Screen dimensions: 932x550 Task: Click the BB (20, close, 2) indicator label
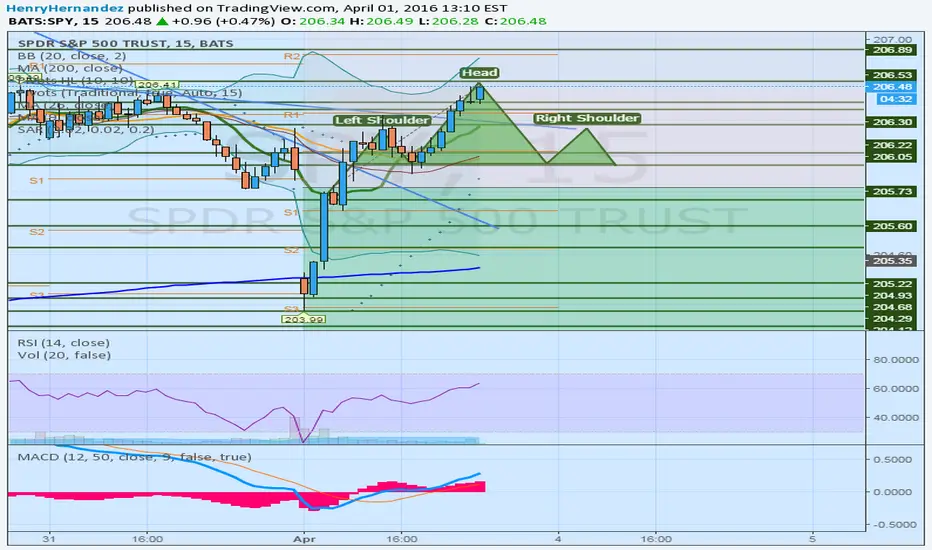[72, 56]
